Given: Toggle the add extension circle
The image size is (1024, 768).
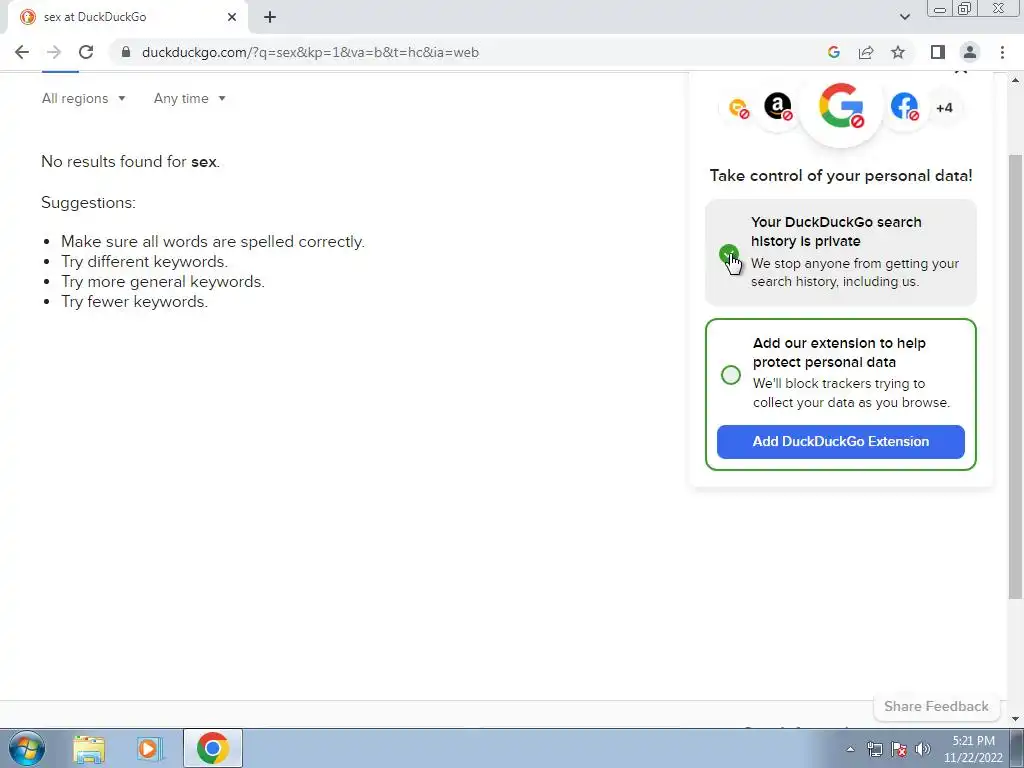Looking at the screenshot, I should [x=731, y=375].
